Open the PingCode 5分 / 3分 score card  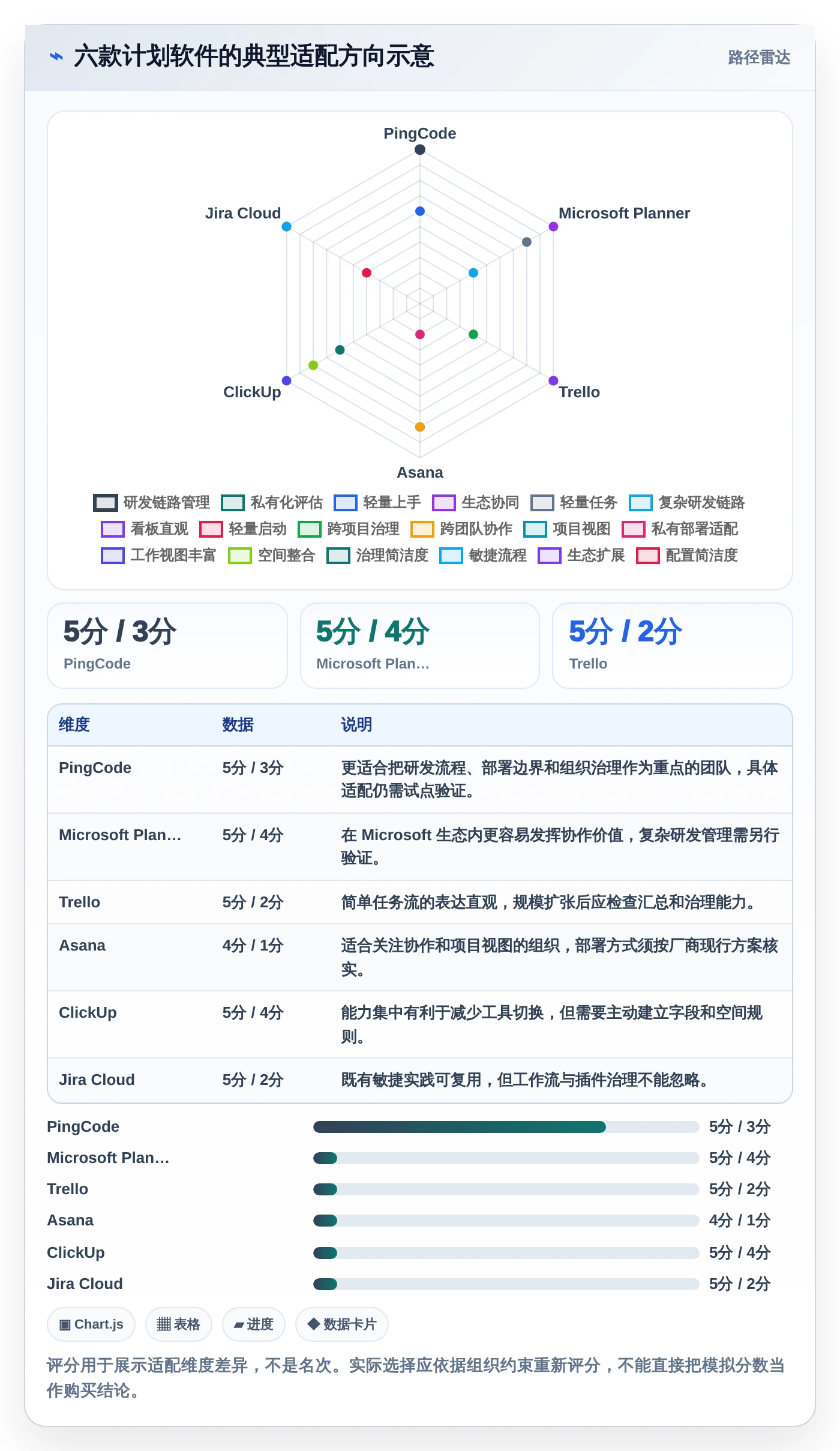167,646
